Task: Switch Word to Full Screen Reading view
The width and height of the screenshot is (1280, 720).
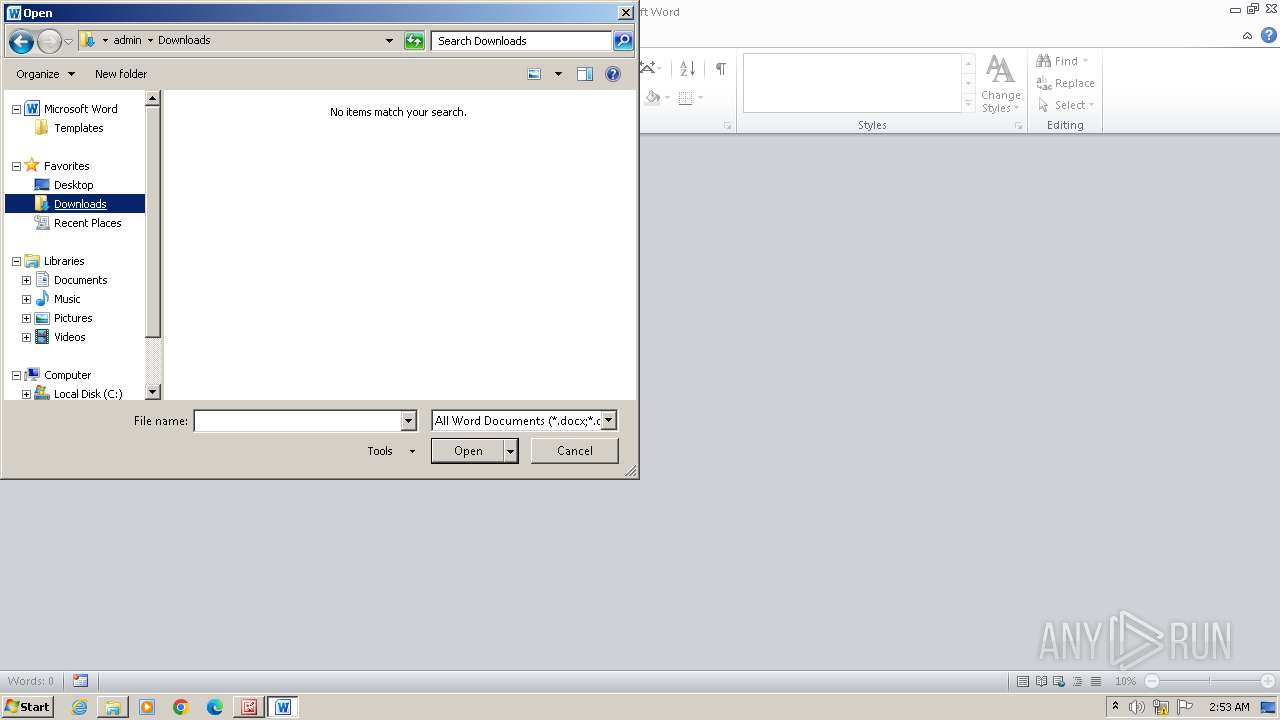Action: [x=1041, y=681]
